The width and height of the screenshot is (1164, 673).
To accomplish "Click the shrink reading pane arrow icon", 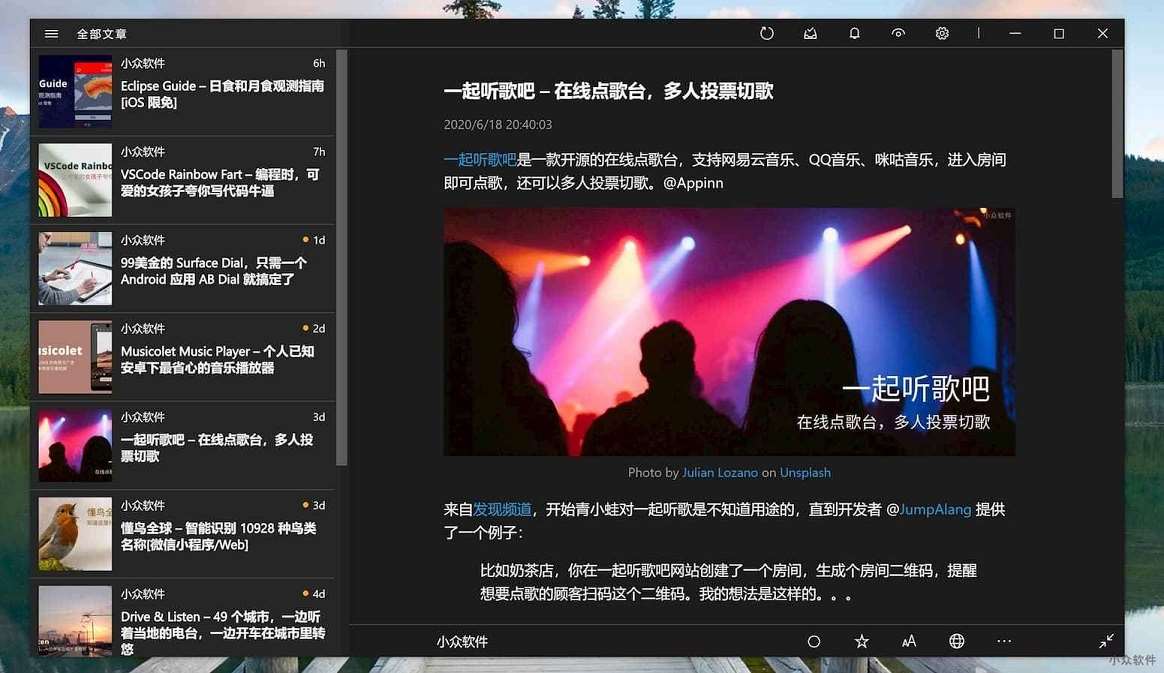I will (x=1106, y=641).
